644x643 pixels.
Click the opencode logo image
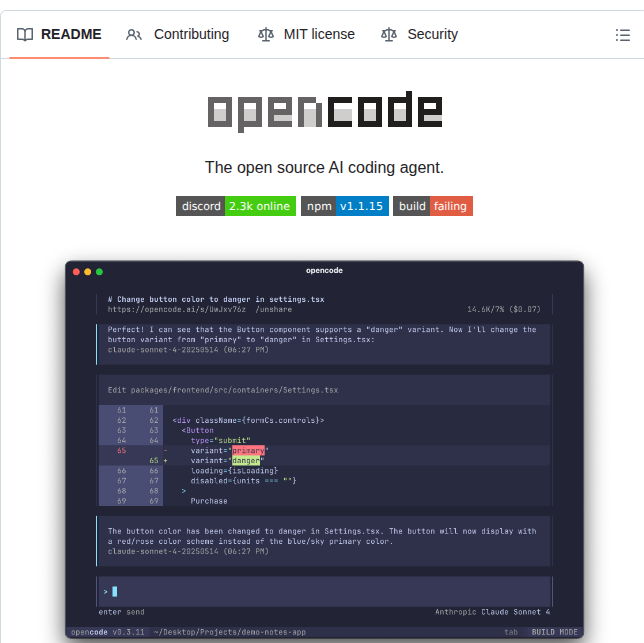tap(325, 111)
